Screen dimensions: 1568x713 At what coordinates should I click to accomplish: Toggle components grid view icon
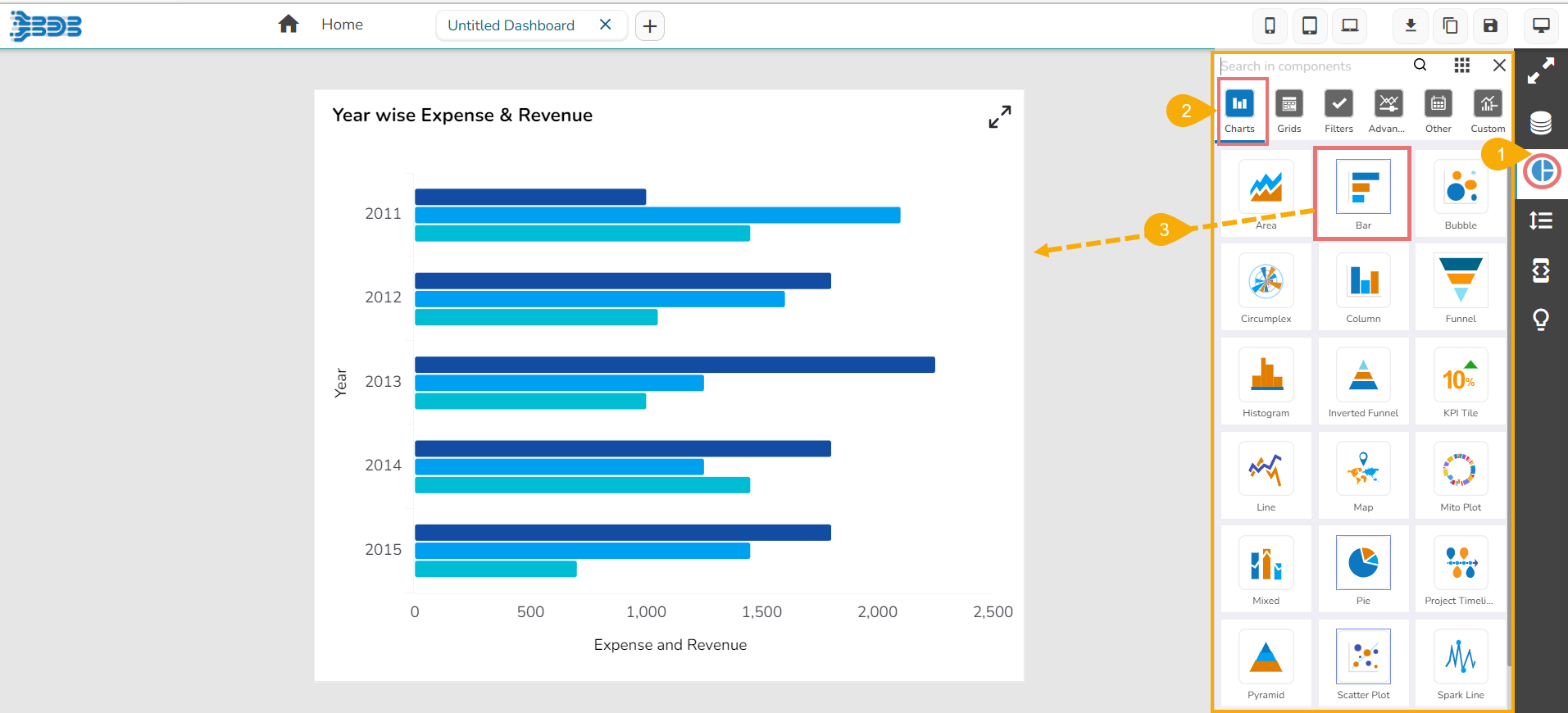tap(1461, 66)
